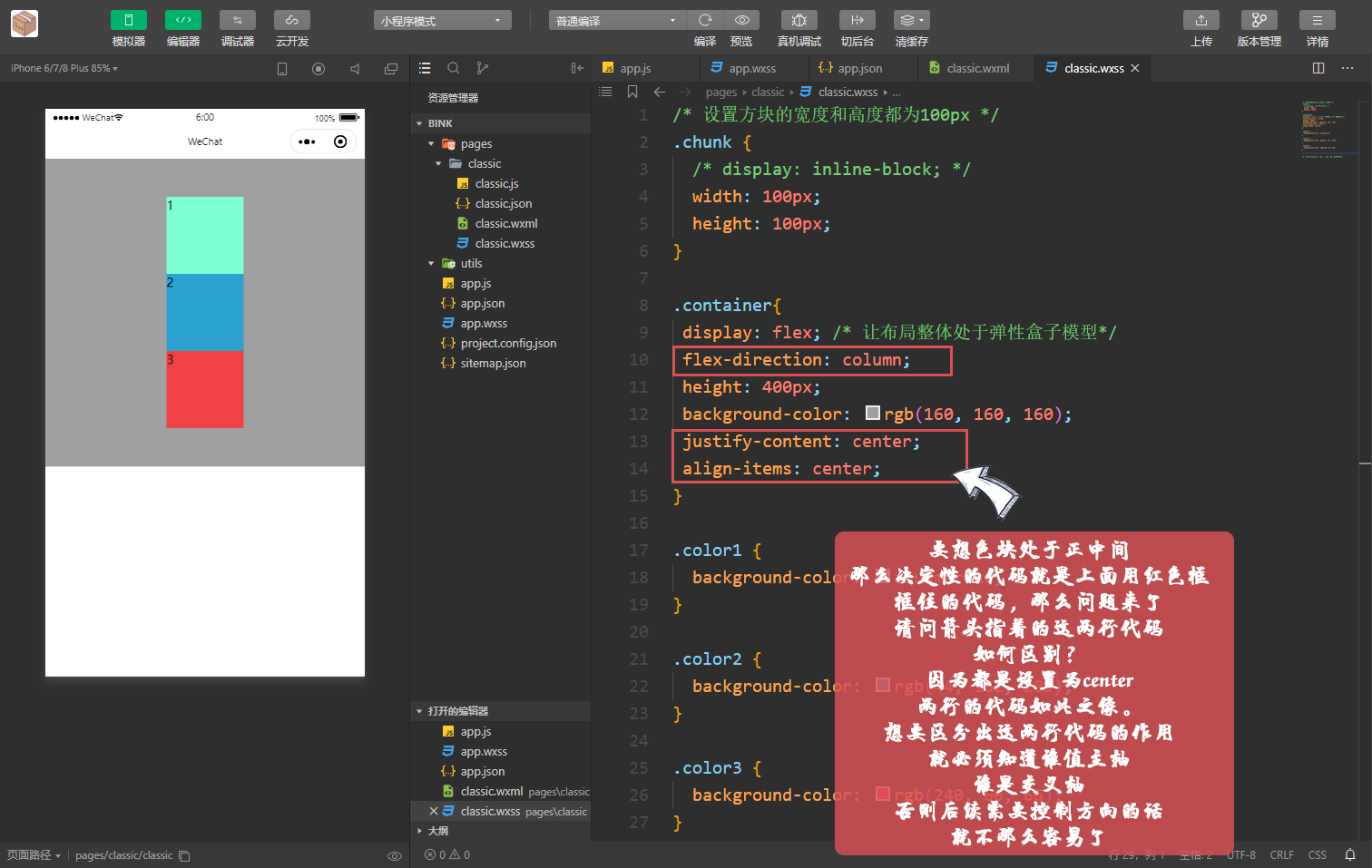
Task: Open the 小程序模式 mode dropdown
Action: pos(442,19)
